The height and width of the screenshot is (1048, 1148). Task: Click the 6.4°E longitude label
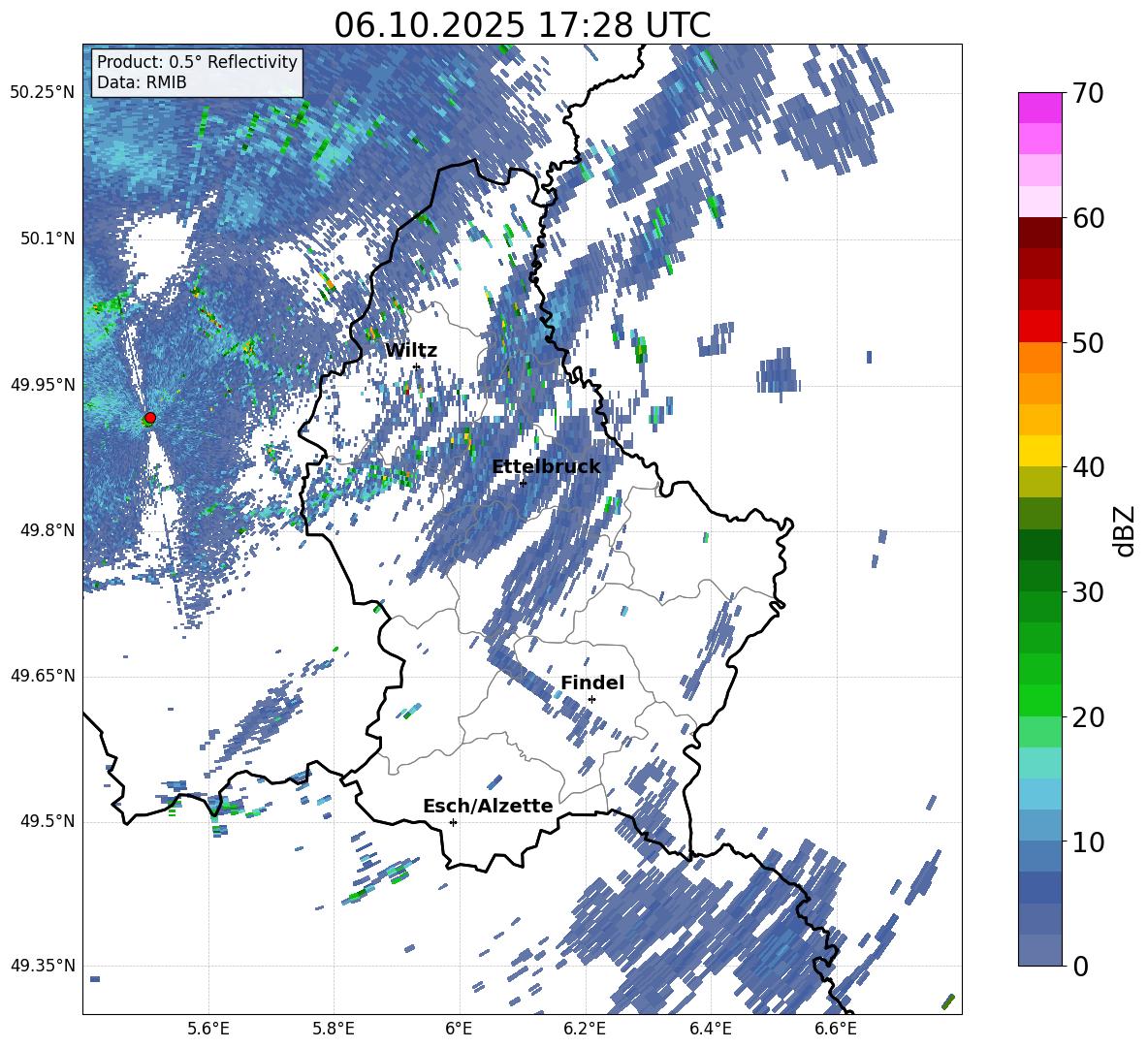coord(710,1029)
